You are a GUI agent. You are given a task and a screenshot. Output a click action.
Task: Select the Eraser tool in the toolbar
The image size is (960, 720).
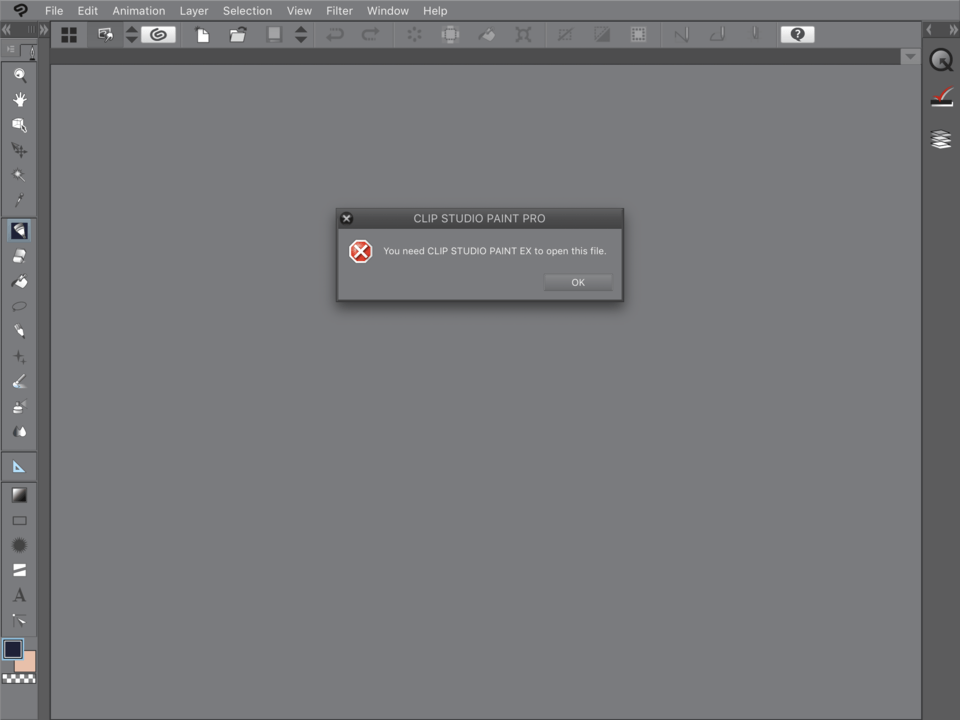pyautogui.click(x=19, y=256)
